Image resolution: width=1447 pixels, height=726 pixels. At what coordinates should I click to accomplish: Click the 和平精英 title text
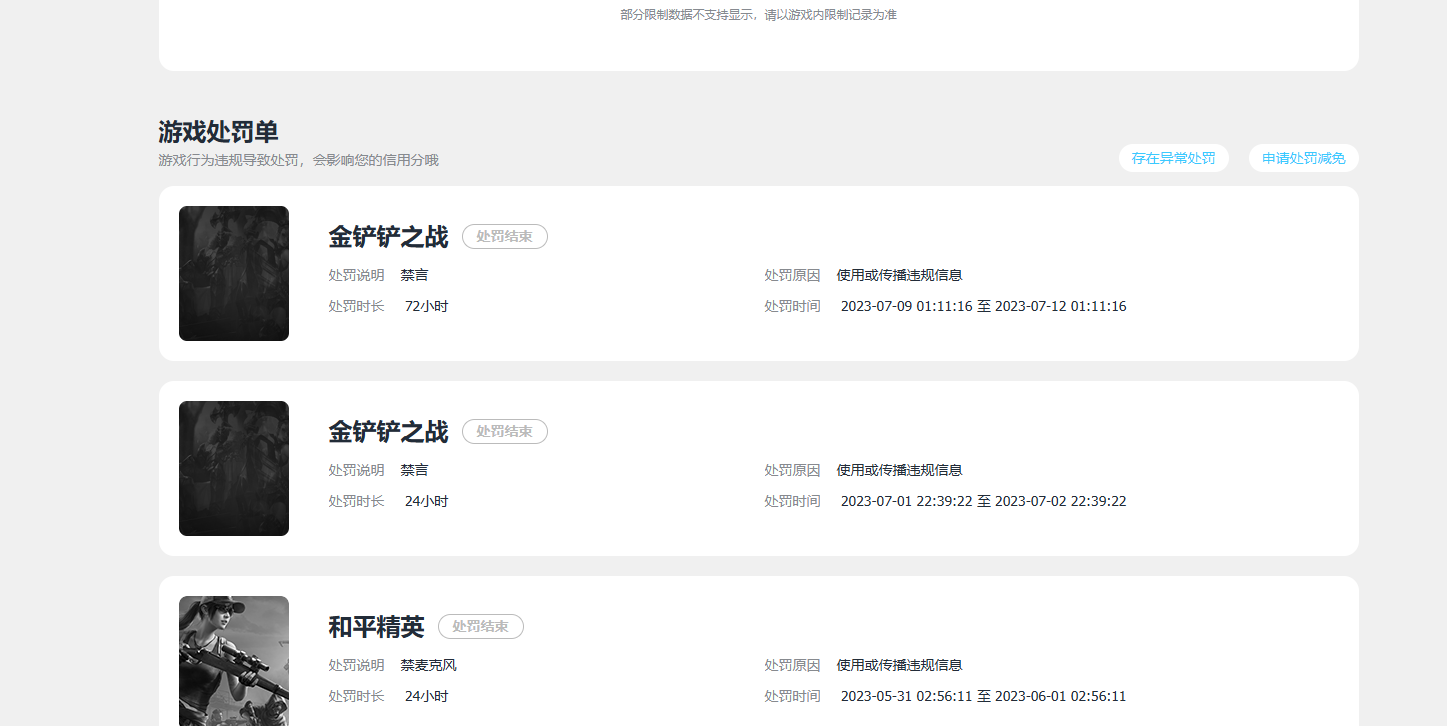376,627
